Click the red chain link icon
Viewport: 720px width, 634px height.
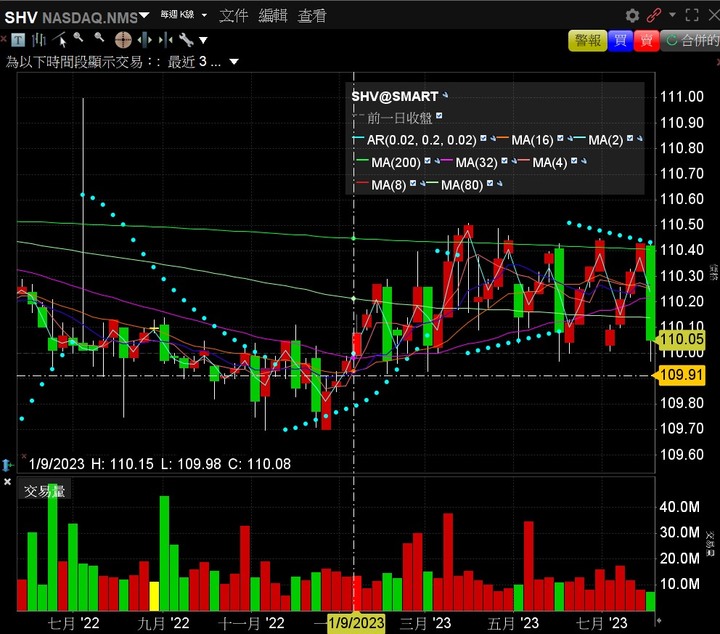coord(653,16)
